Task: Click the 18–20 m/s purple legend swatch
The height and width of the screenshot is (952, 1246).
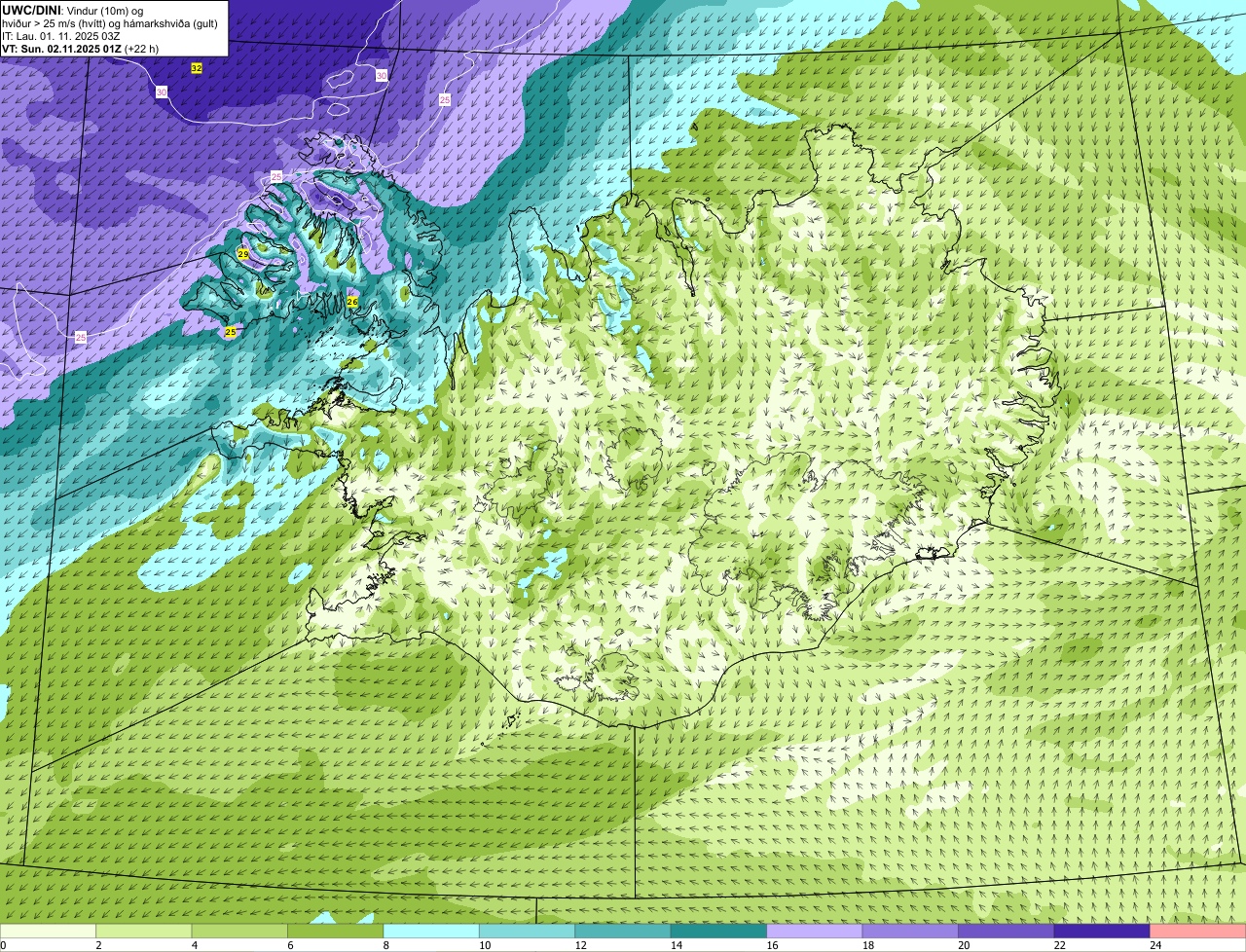Action: [x=911, y=931]
